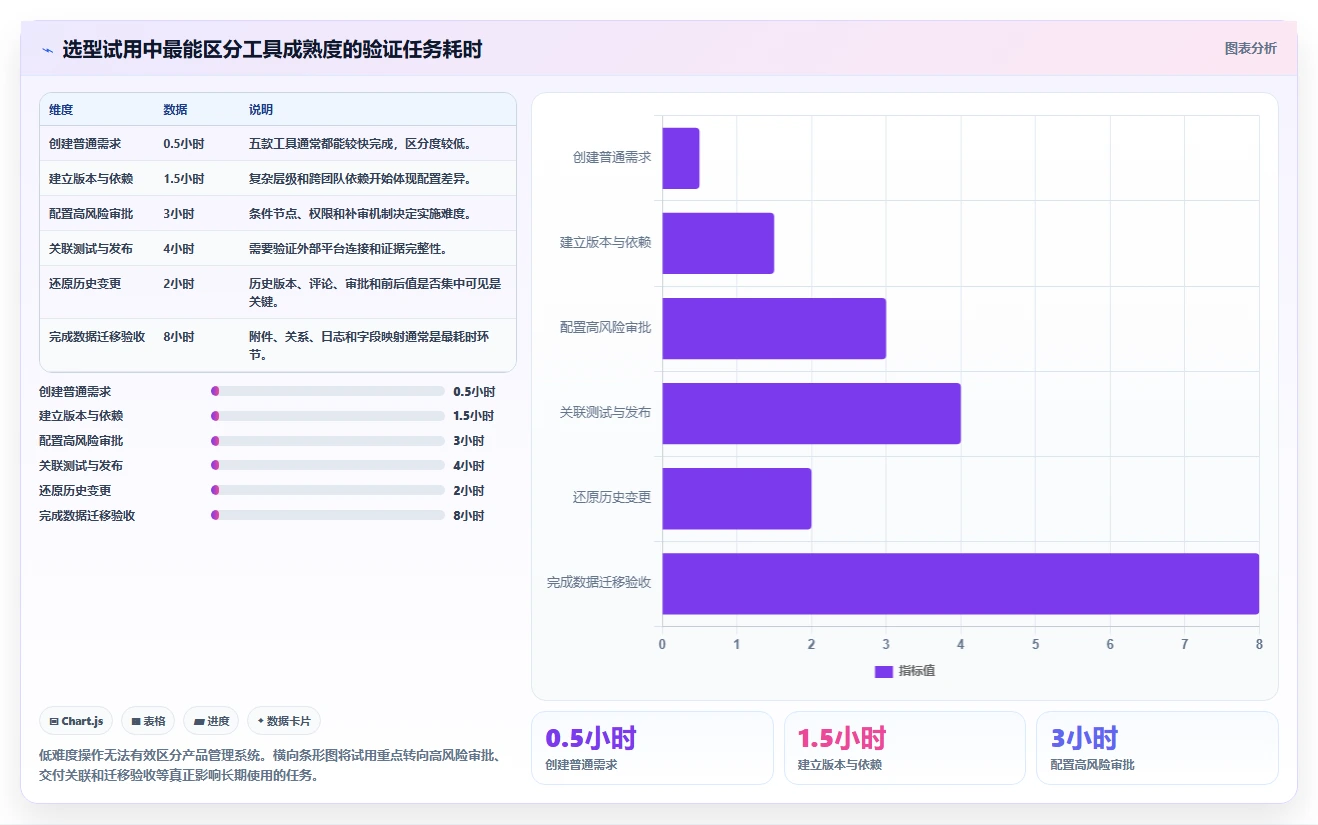The height and width of the screenshot is (825, 1318).
Task: Click the 建立版本与依赖 chart bar
Action: (718, 243)
